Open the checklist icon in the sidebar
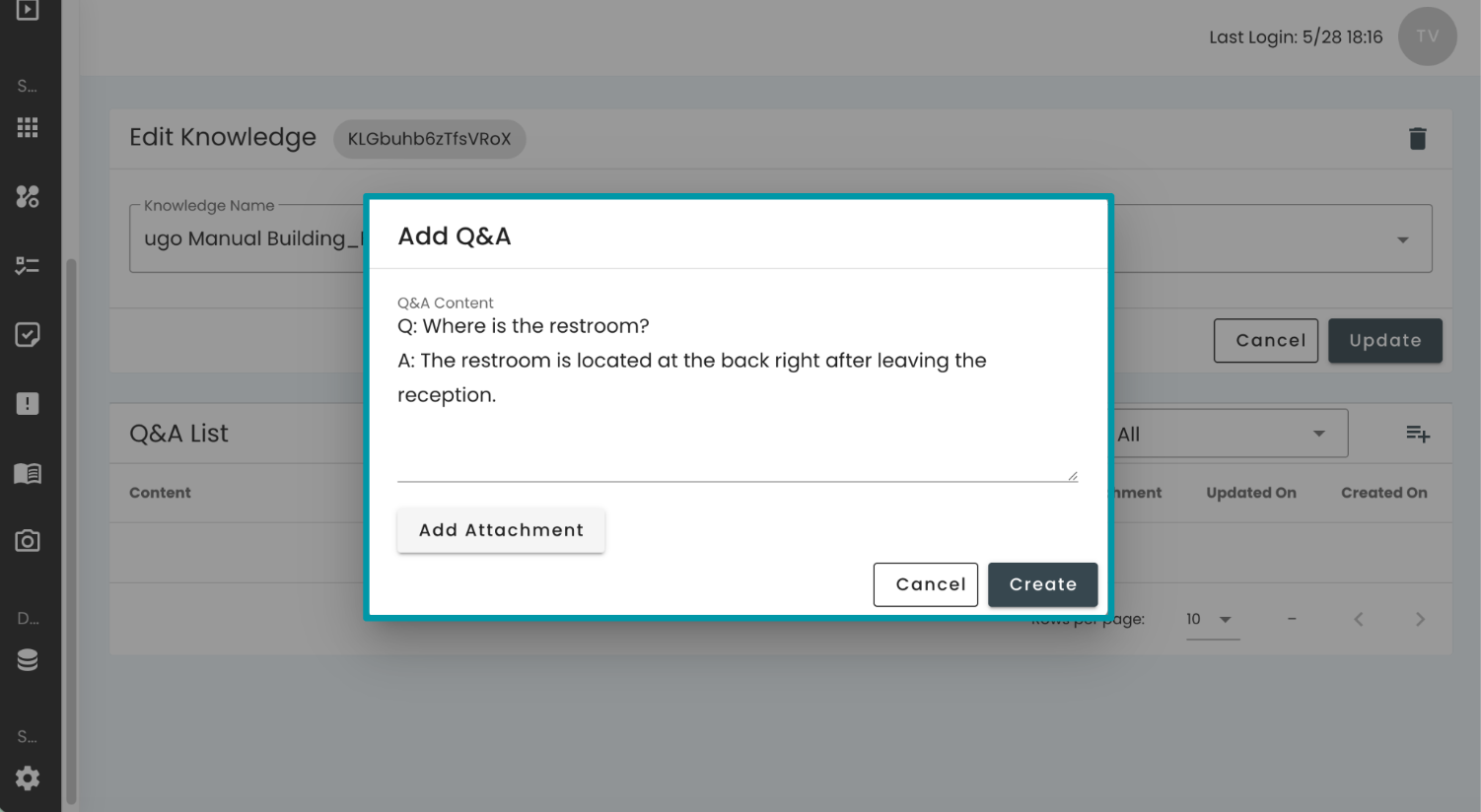Image resolution: width=1481 pixels, height=812 pixels. coord(28,266)
